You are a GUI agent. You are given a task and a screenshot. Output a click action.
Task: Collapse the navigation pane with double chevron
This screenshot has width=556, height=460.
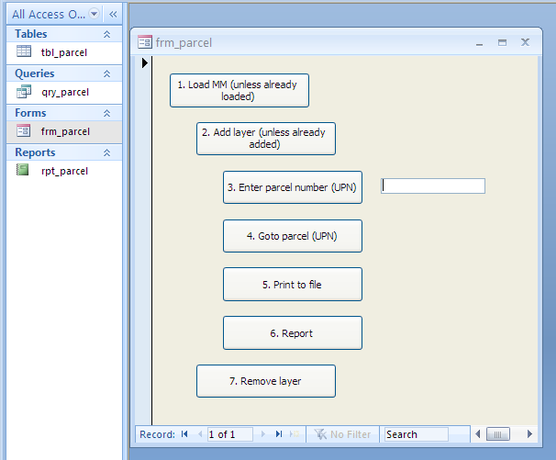[113, 14]
